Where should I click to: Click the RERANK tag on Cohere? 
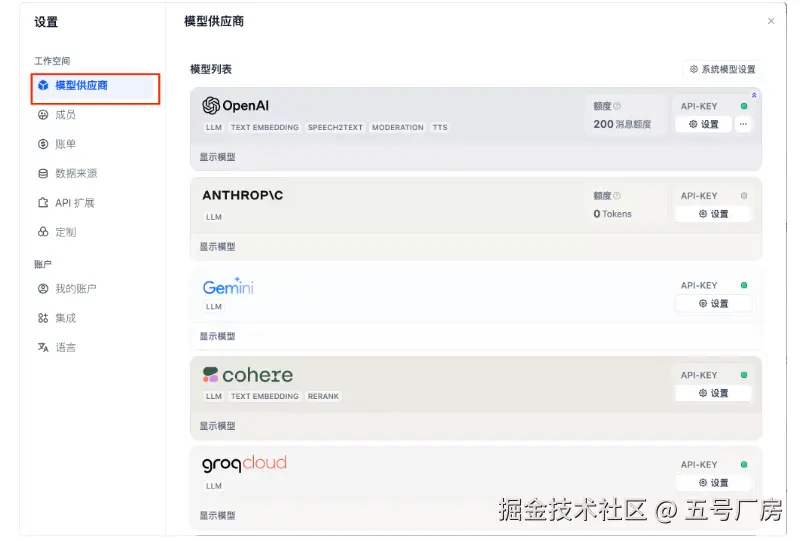323,396
